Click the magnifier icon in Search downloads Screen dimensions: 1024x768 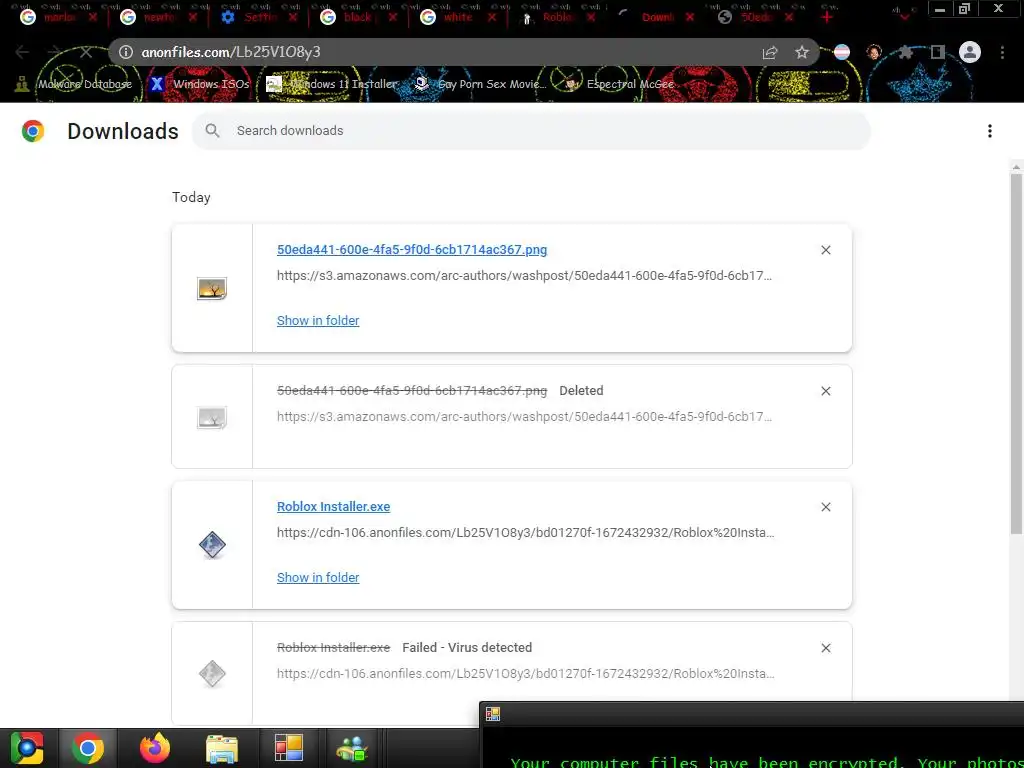pos(212,131)
